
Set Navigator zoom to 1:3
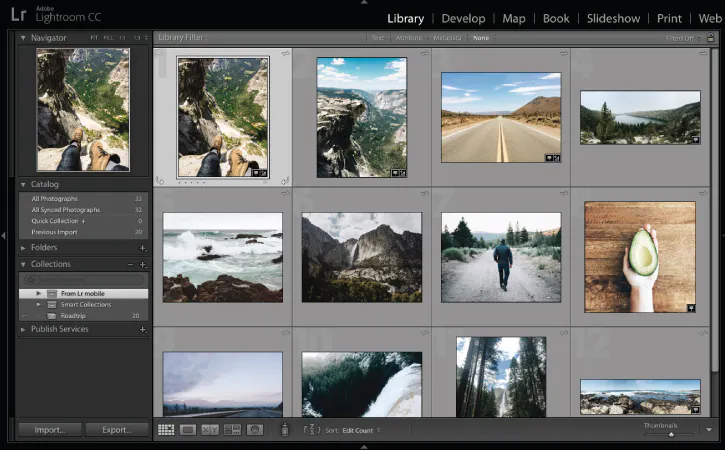137,38
